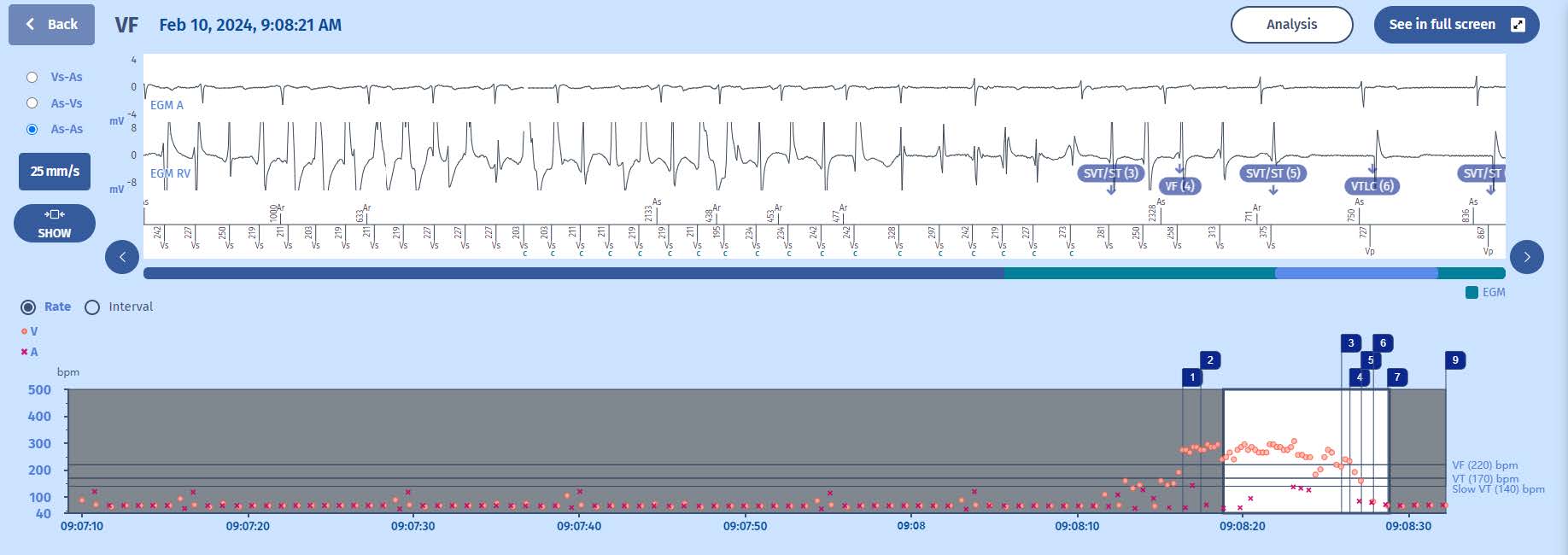Viewport: 1568px width, 555px height.
Task: Jump to marker 9 on rate graph
Action: pyautogui.click(x=1455, y=360)
